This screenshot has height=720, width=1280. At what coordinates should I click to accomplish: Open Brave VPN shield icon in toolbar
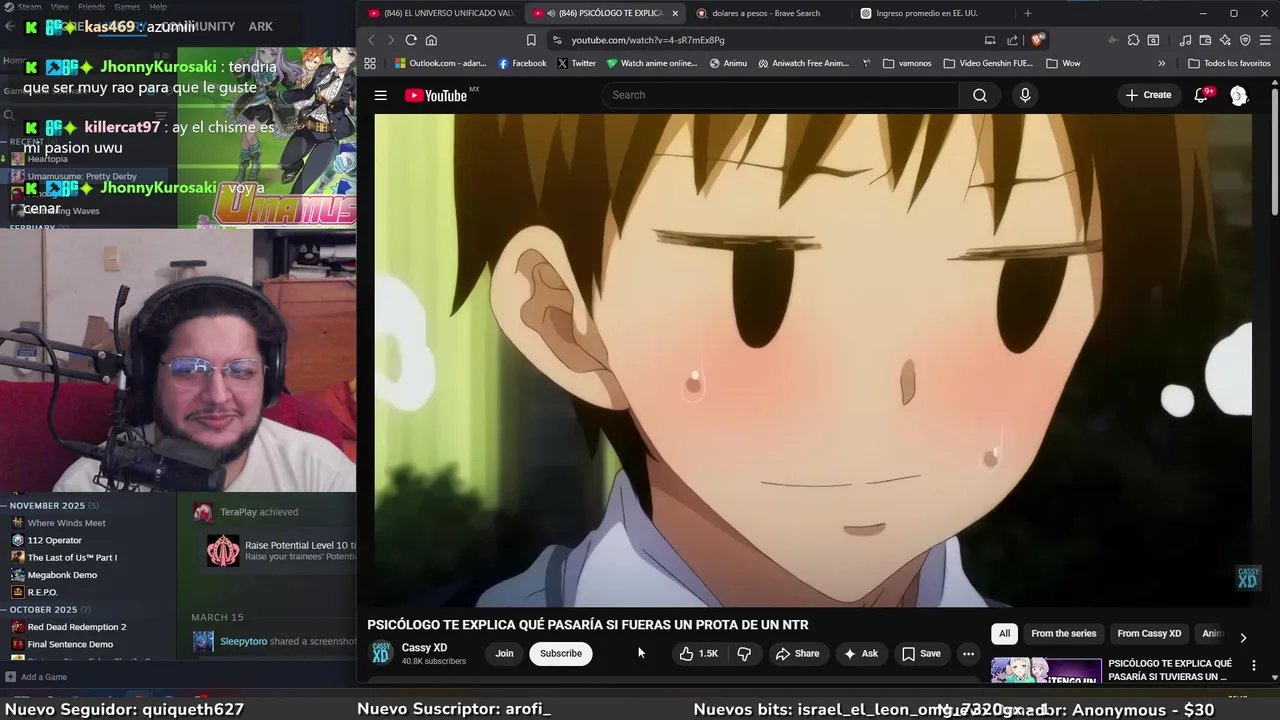(1245, 40)
